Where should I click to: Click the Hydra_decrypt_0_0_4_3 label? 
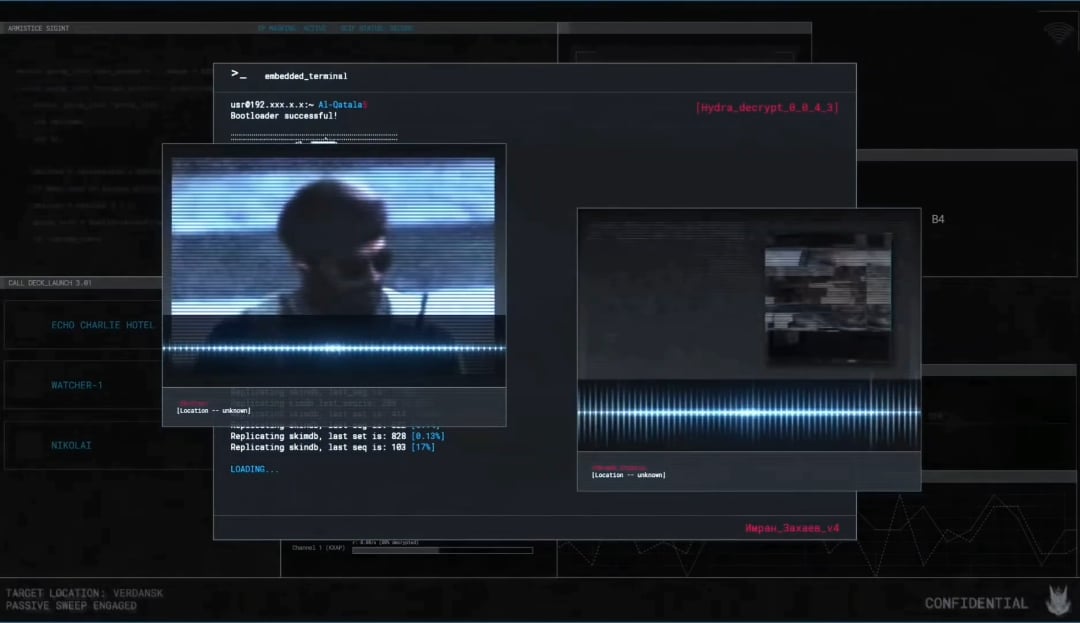coord(767,107)
